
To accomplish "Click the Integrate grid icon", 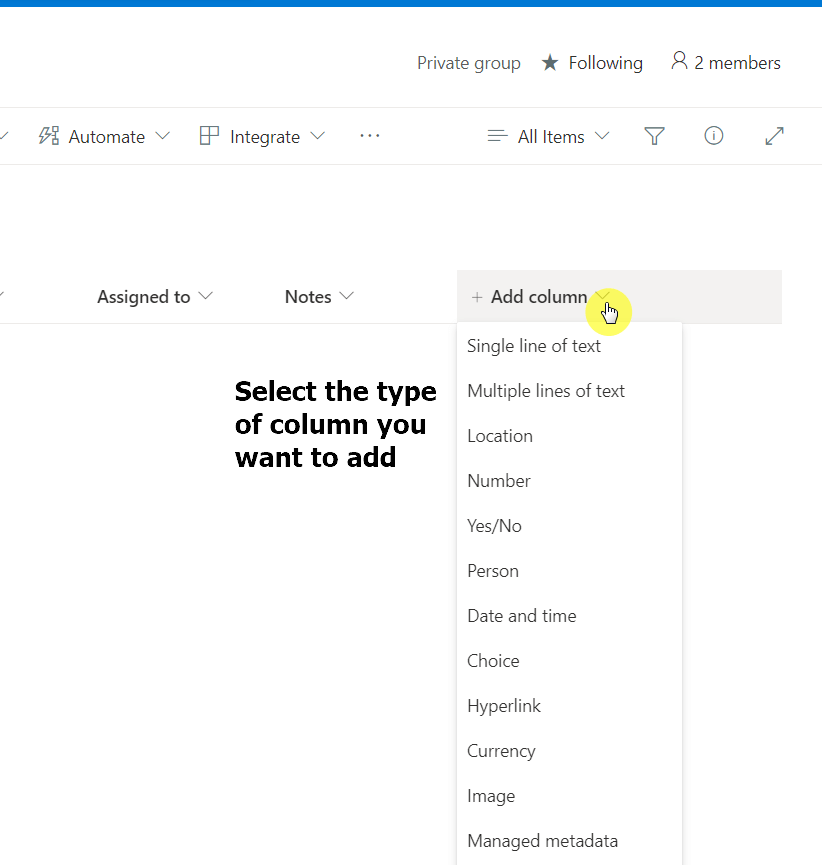I will point(209,136).
